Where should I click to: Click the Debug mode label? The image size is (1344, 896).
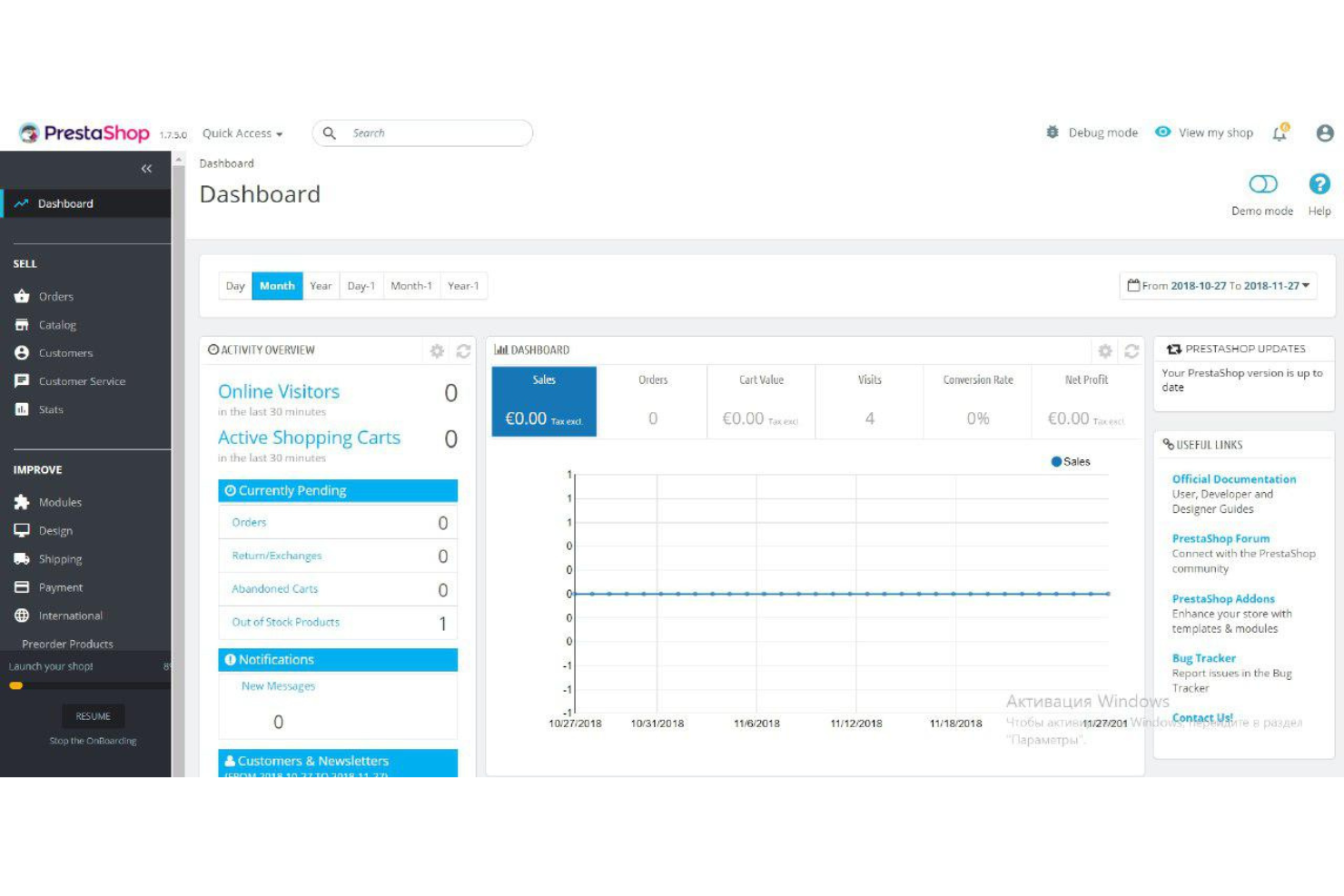click(x=1102, y=133)
